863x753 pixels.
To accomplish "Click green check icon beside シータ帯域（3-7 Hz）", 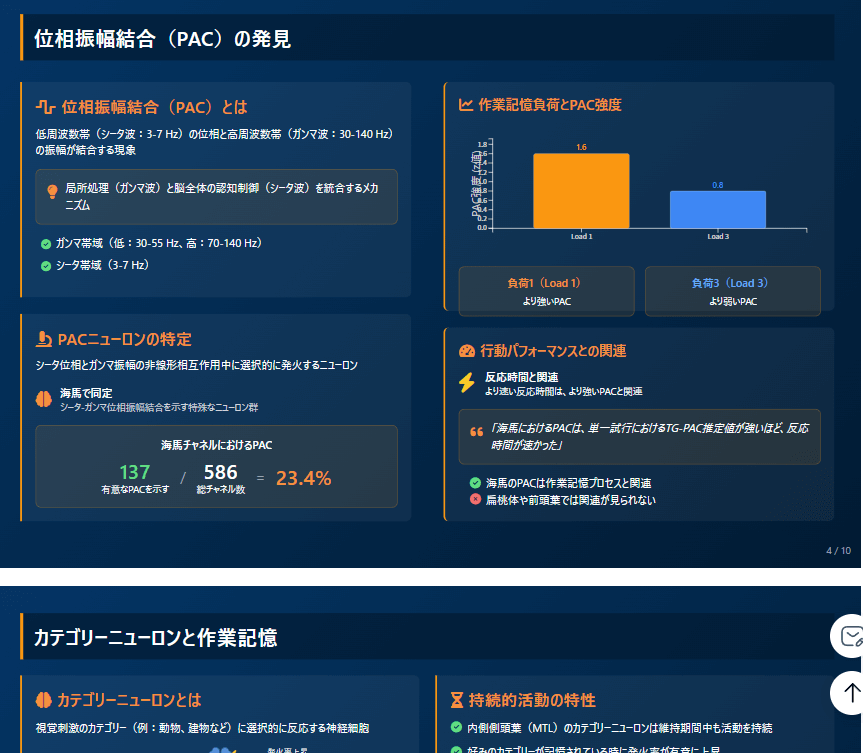I will click(x=46, y=266).
